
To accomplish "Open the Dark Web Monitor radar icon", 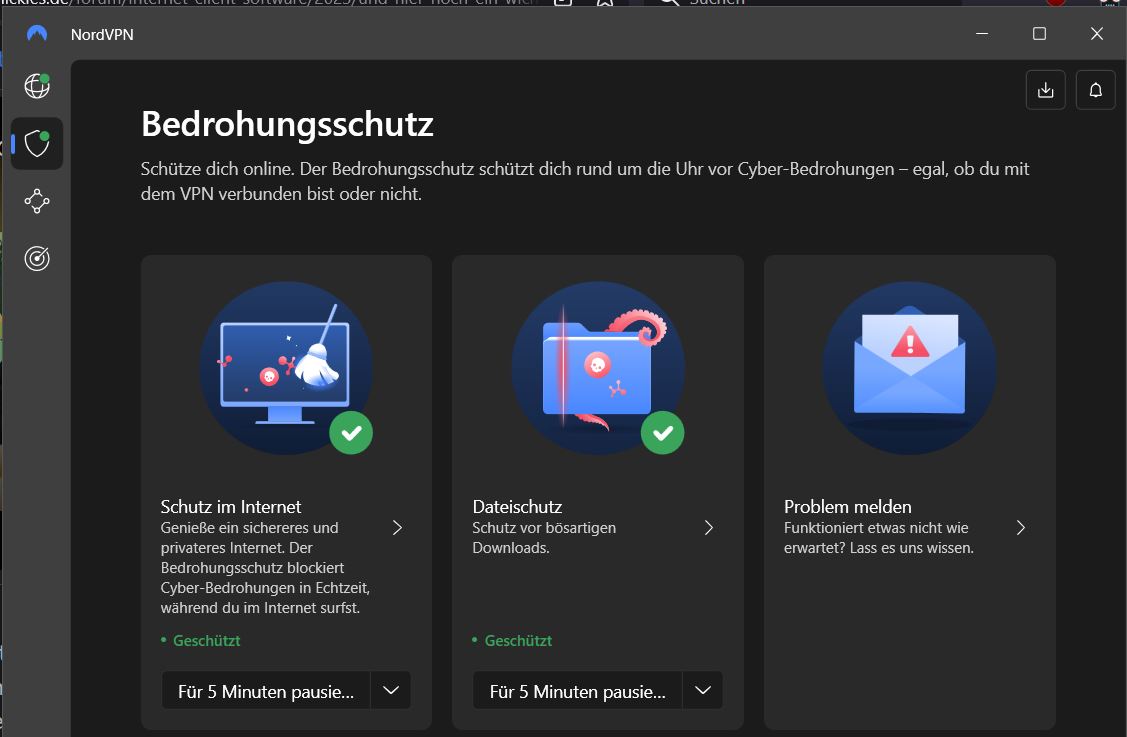I will [x=37, y=259].
